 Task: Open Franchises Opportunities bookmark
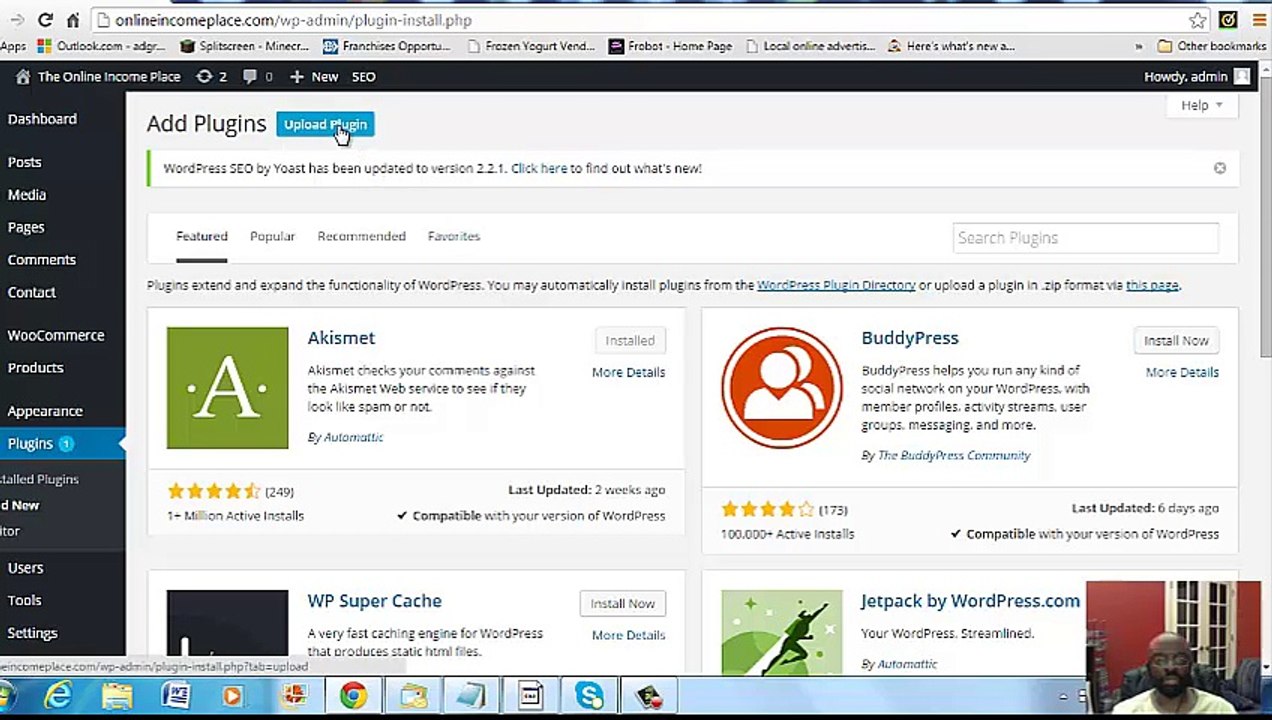pyautogui.click(x=387, y=46)
